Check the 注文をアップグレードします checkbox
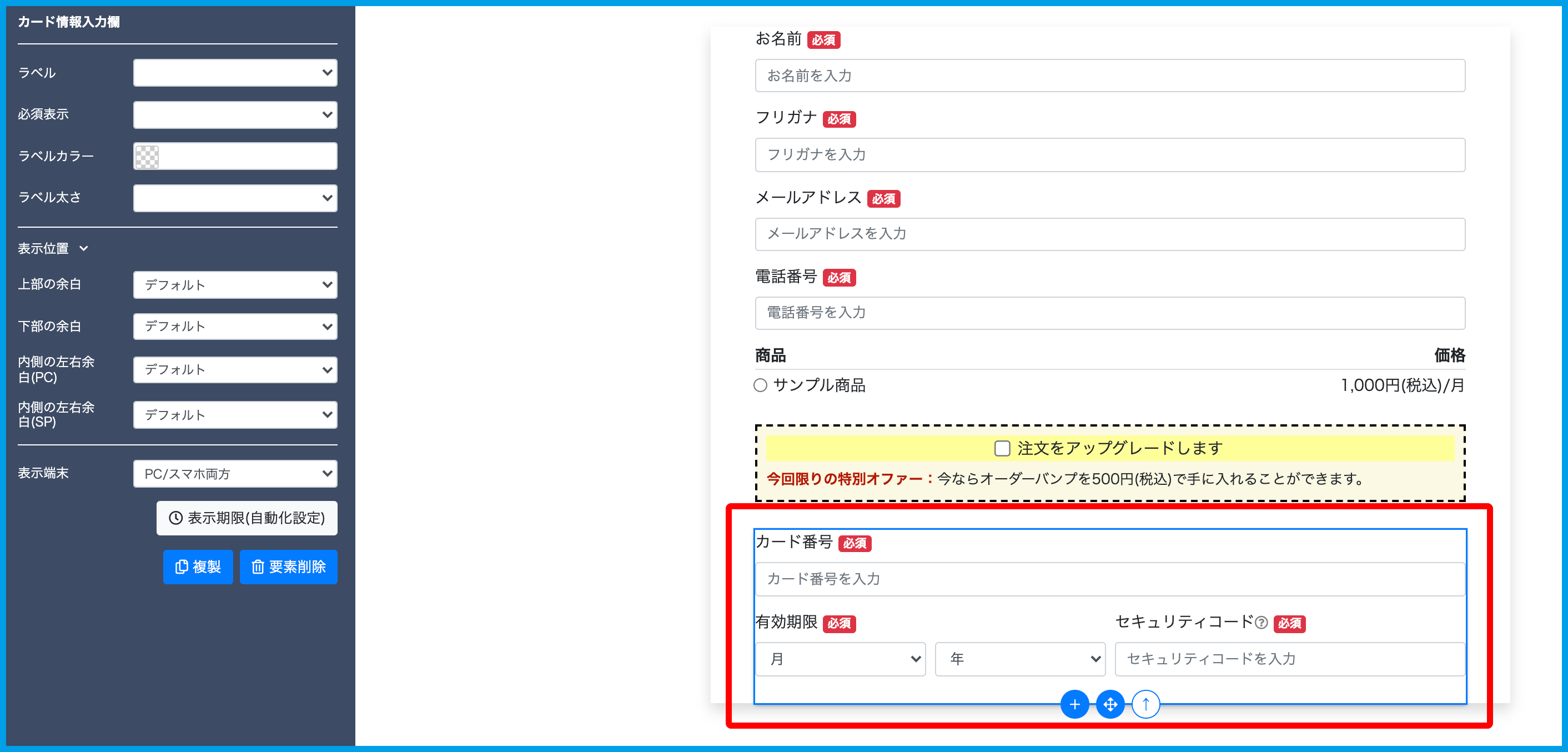This screenshot has height=752, width=1568. tap(1002, 449)
